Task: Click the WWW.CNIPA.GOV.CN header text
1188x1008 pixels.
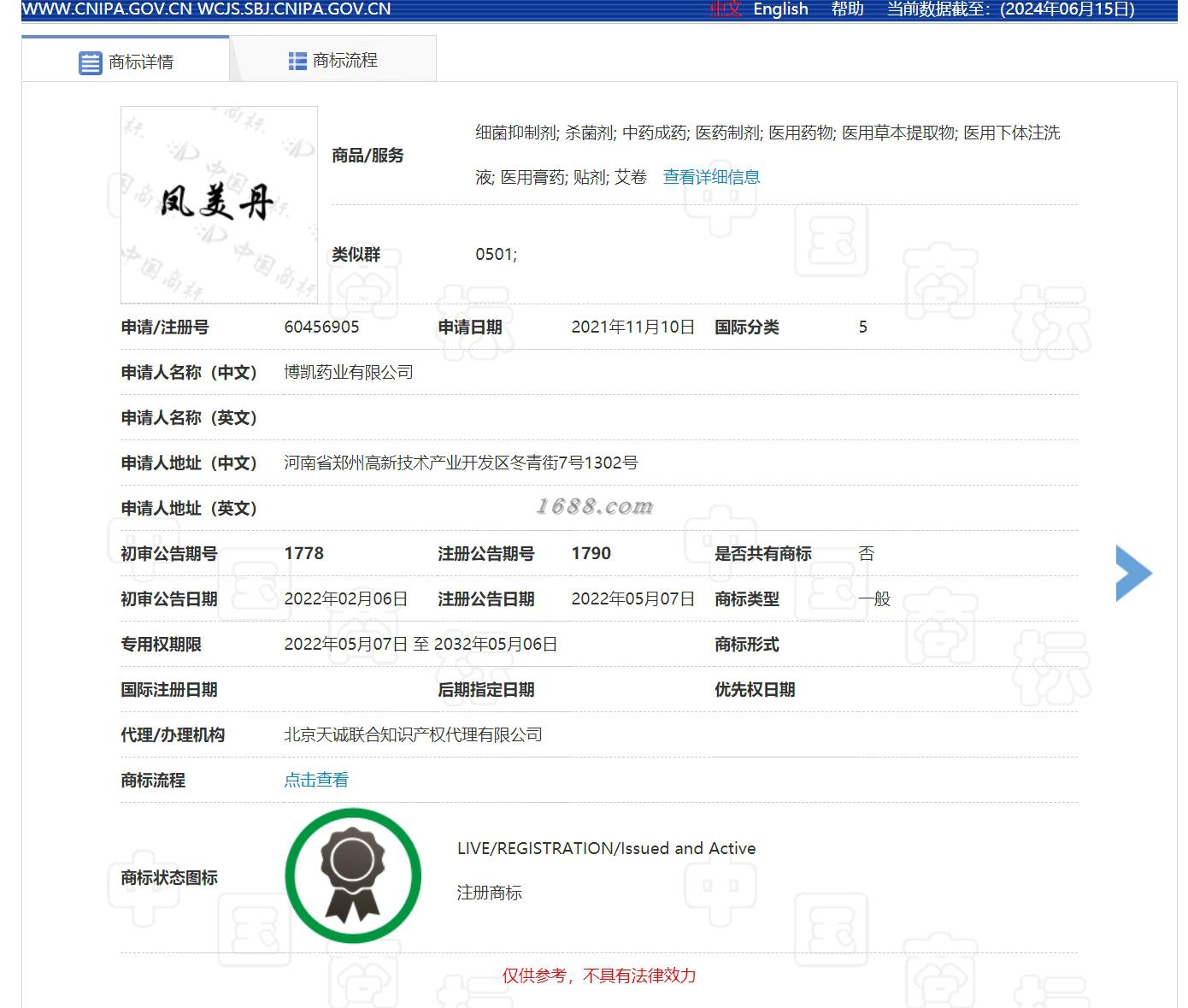Action: [x=108, y=9]
